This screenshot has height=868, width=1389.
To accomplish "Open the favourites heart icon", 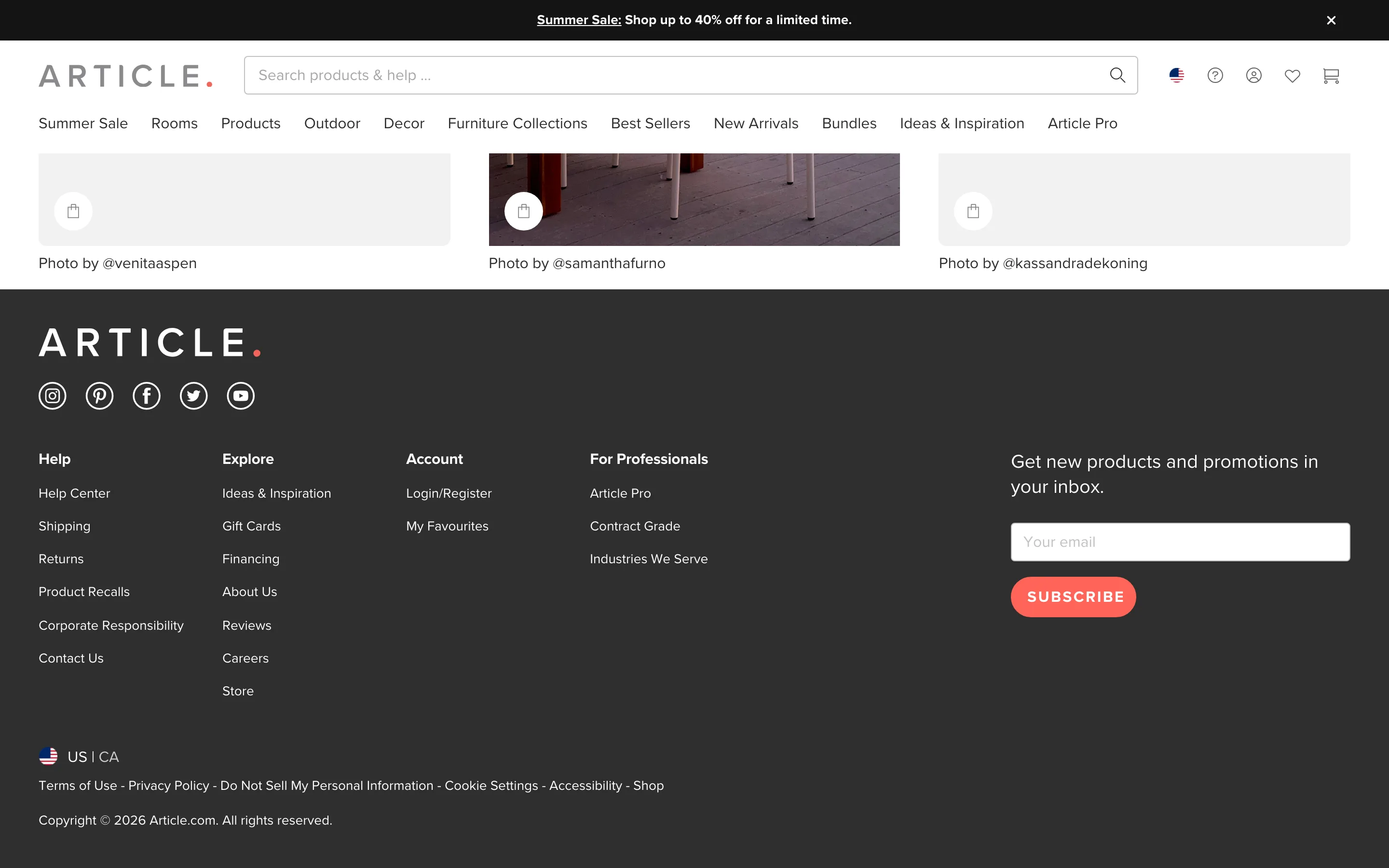I will pos(1292,75).
